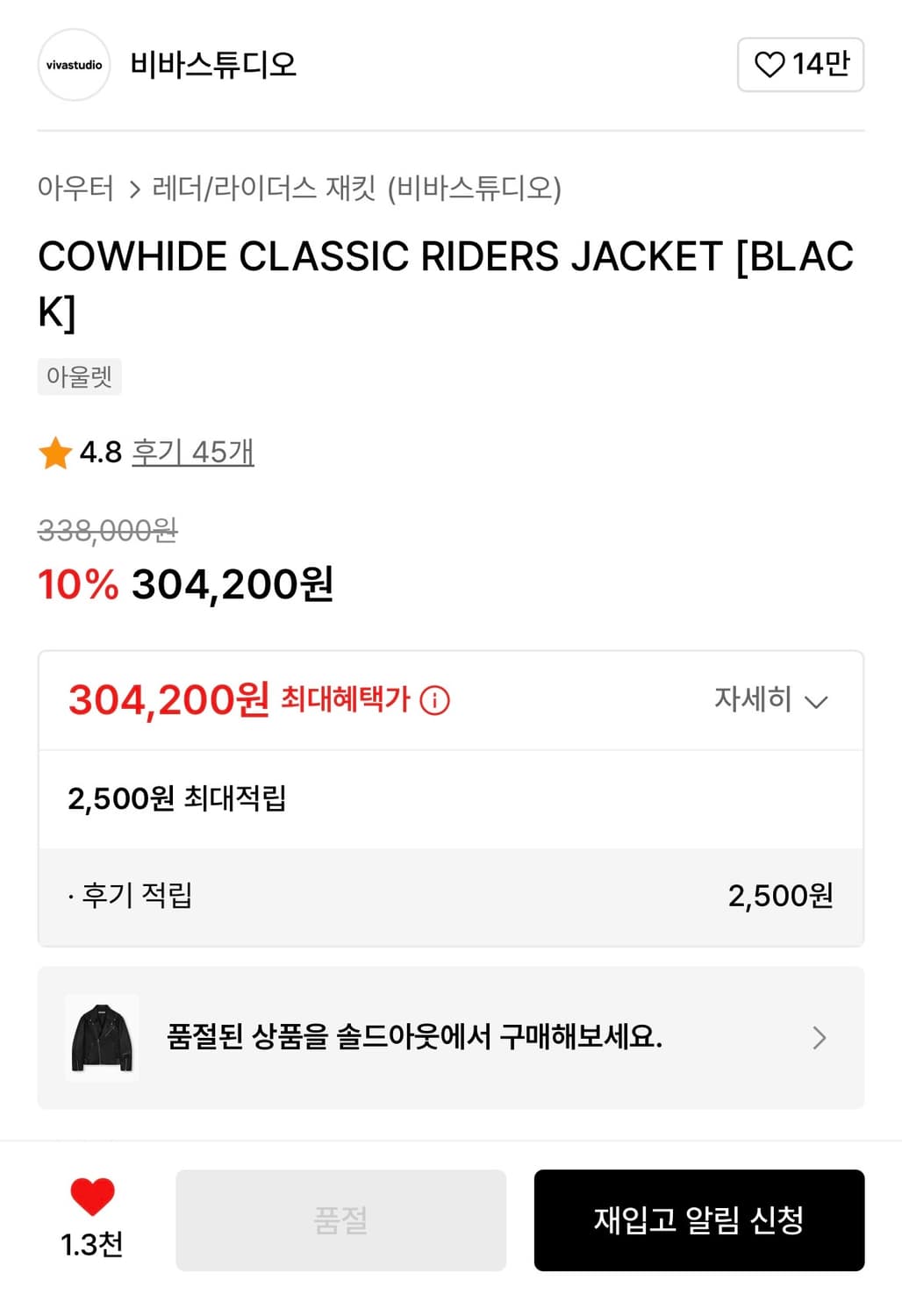Tap the 아울렛 tag badge
The width and height of the screenshot is (902, 1316).
(79, 376)
